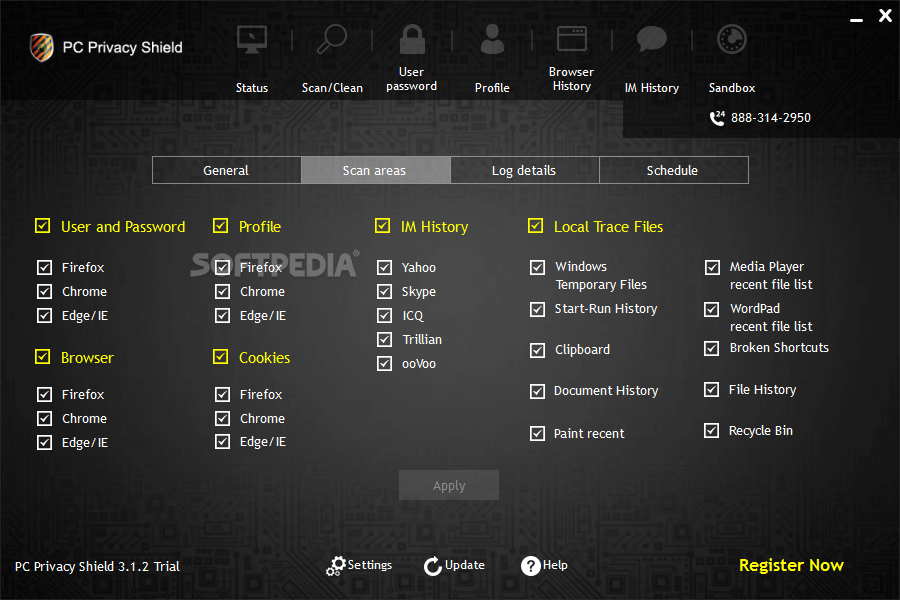The height and width of the screenshot is (600, 900).
Task: Open the Sandbox dial icon
Action: click(732, 40)
